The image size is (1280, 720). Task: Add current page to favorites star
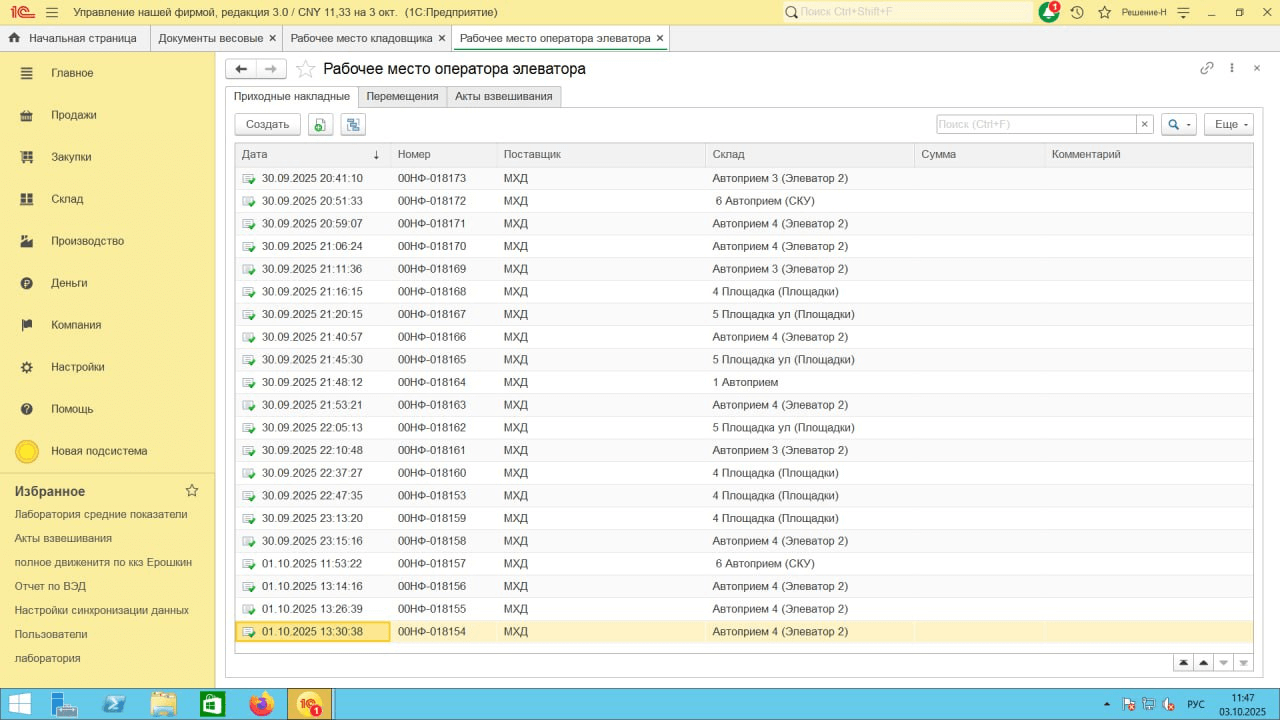tap(306, 69)
